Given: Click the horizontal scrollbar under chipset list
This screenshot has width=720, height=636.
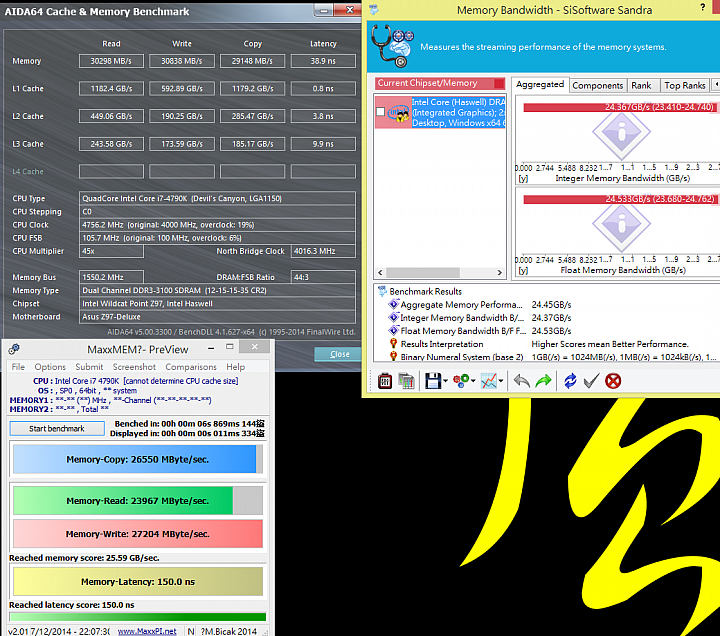Looking at the screenshot, I should pos(440,272).
